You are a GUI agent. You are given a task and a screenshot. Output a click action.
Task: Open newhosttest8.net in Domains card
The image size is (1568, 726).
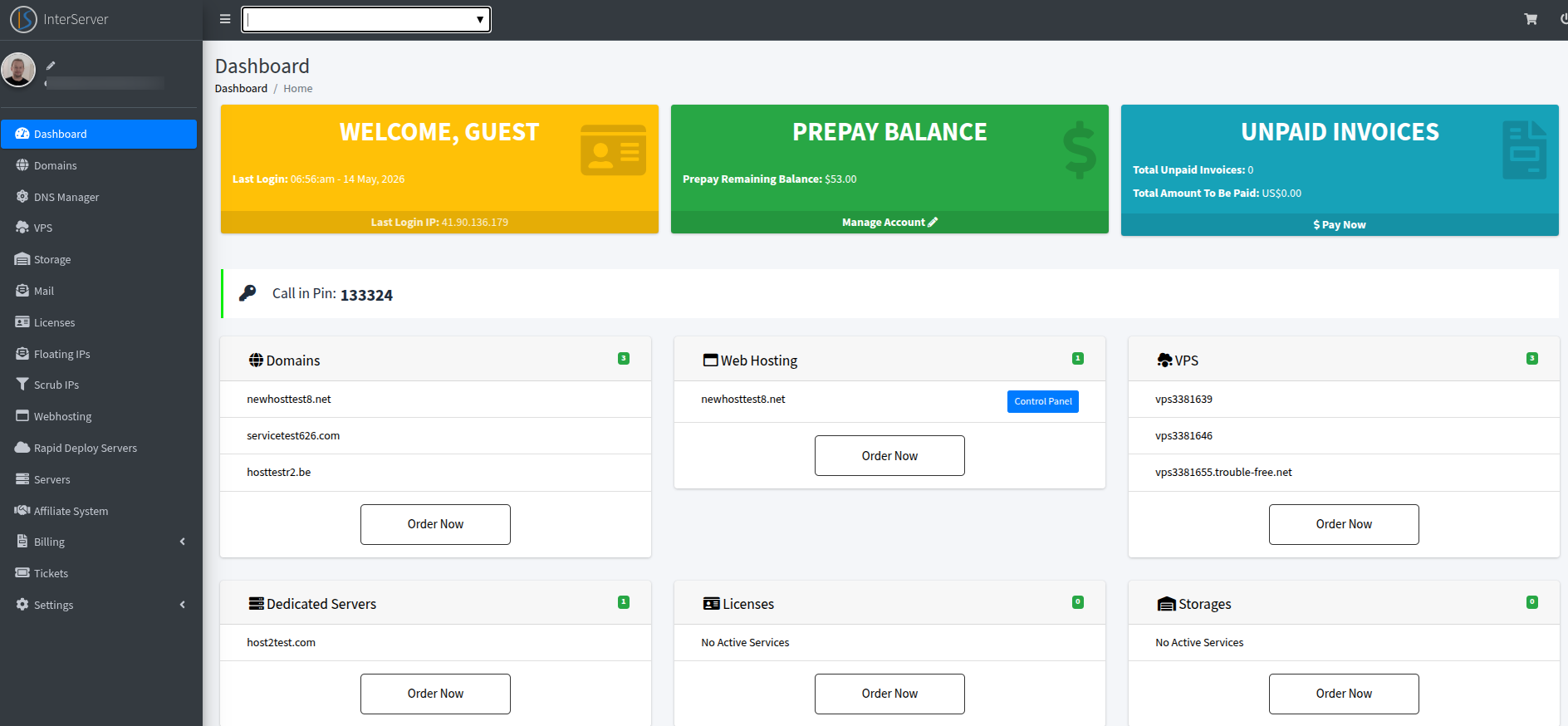click(288, 399)
